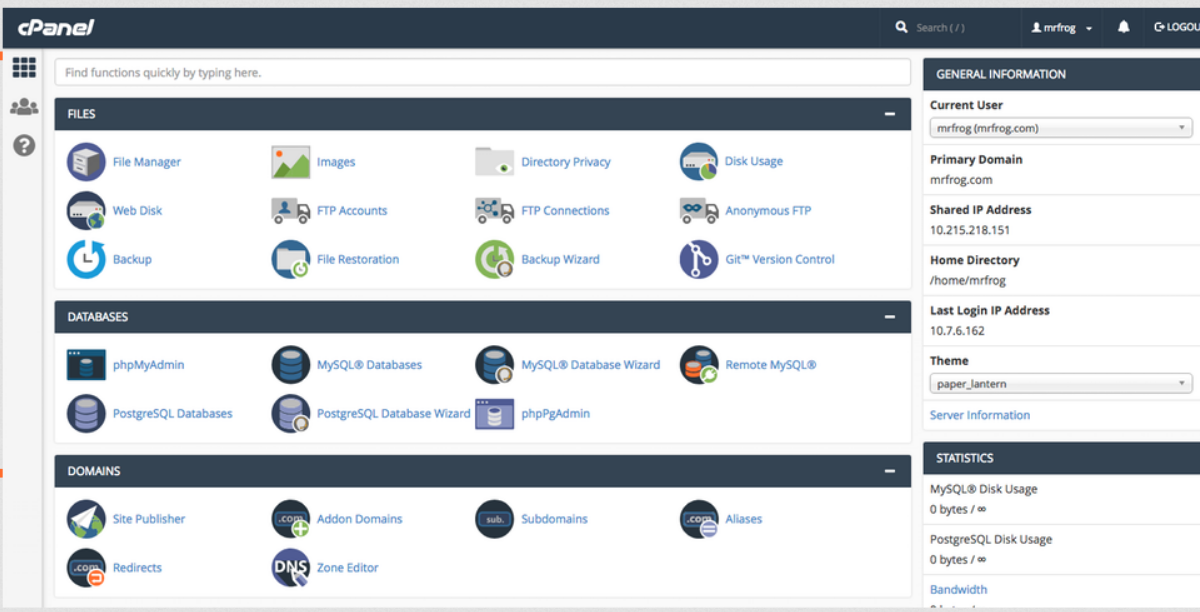
Task: Click the Site Publisher paper plane icon
Action: click(86, 519)
